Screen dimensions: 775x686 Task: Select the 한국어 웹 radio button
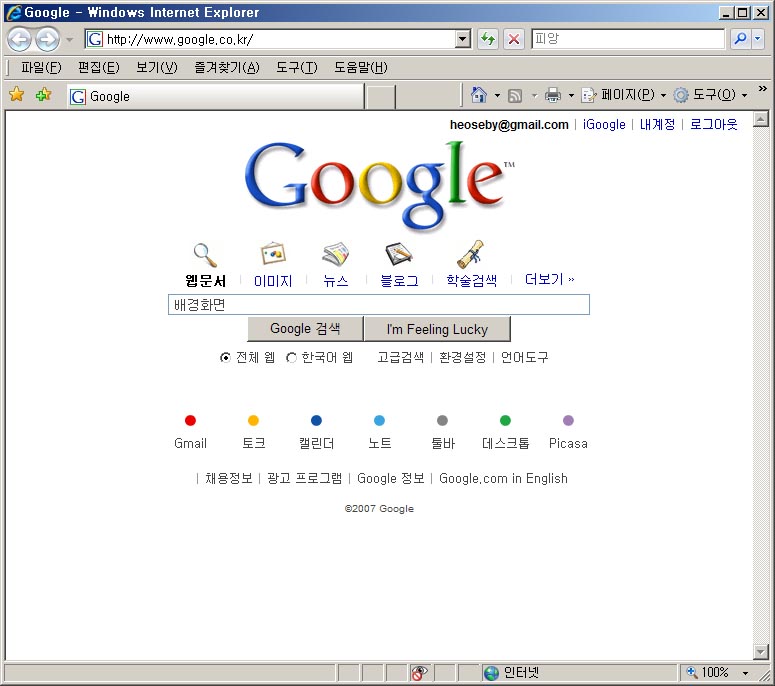click(x=291, y=357)
